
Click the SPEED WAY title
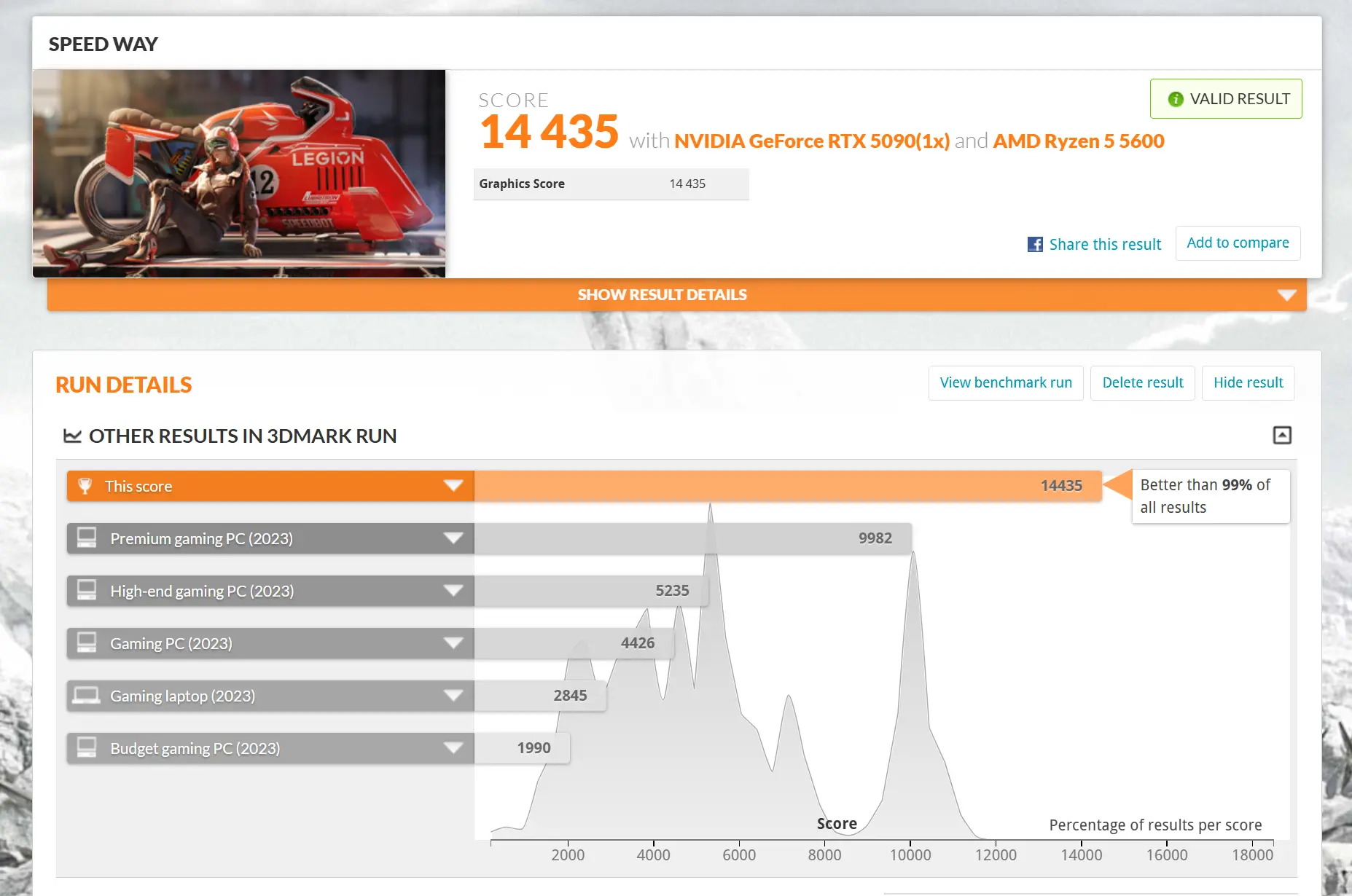coord(103,44)
